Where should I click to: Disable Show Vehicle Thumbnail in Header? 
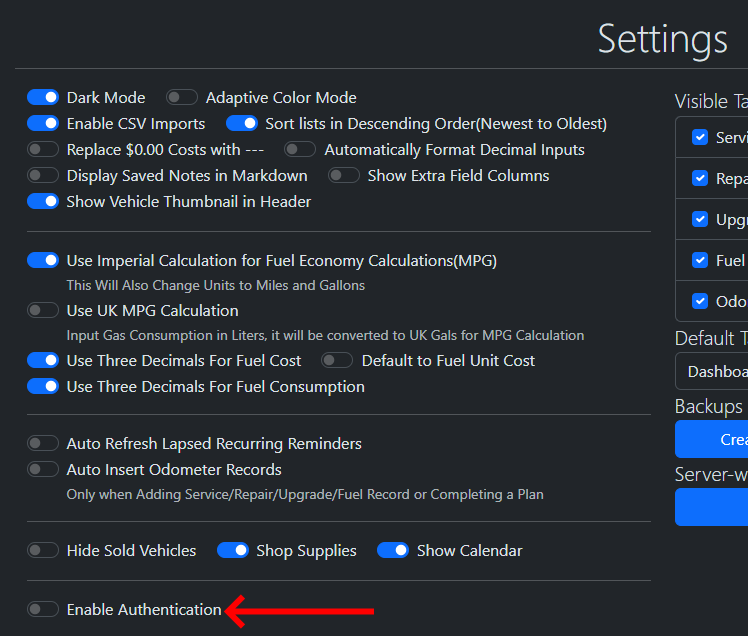click(43, 202)
